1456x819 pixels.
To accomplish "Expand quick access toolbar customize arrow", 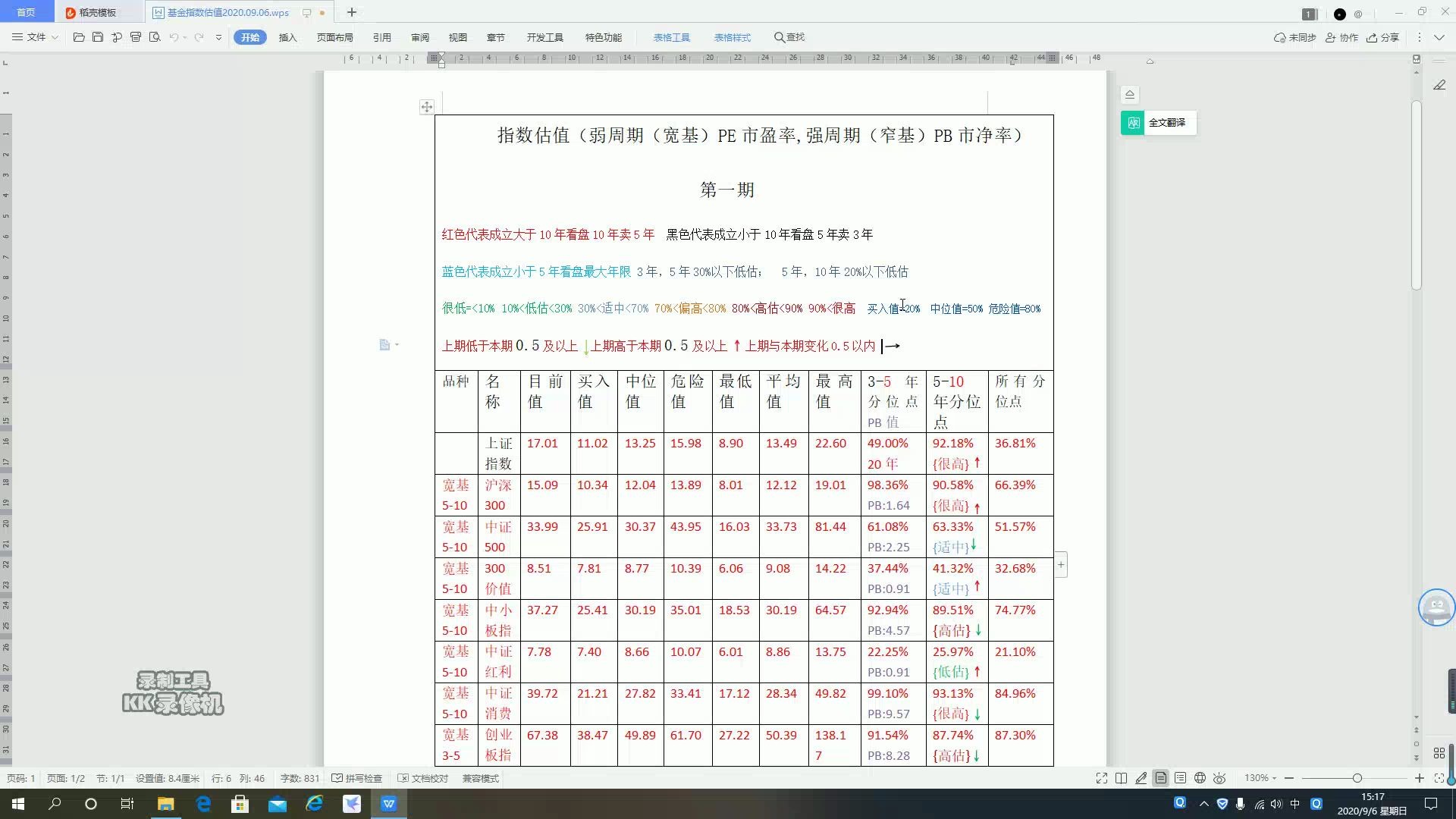I will pos(218,37).
